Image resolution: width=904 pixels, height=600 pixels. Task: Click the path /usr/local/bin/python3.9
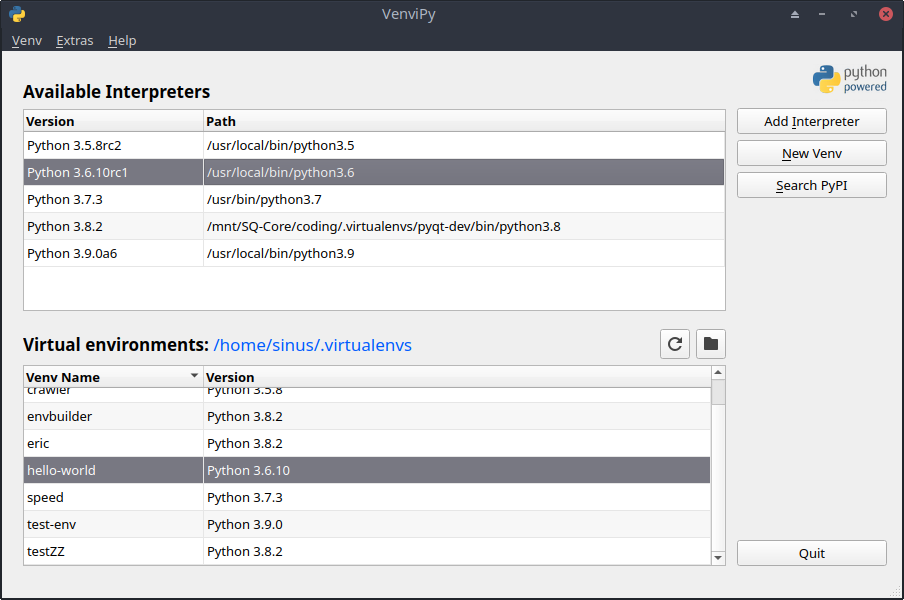pyautogui.click(x=281, y=254)
